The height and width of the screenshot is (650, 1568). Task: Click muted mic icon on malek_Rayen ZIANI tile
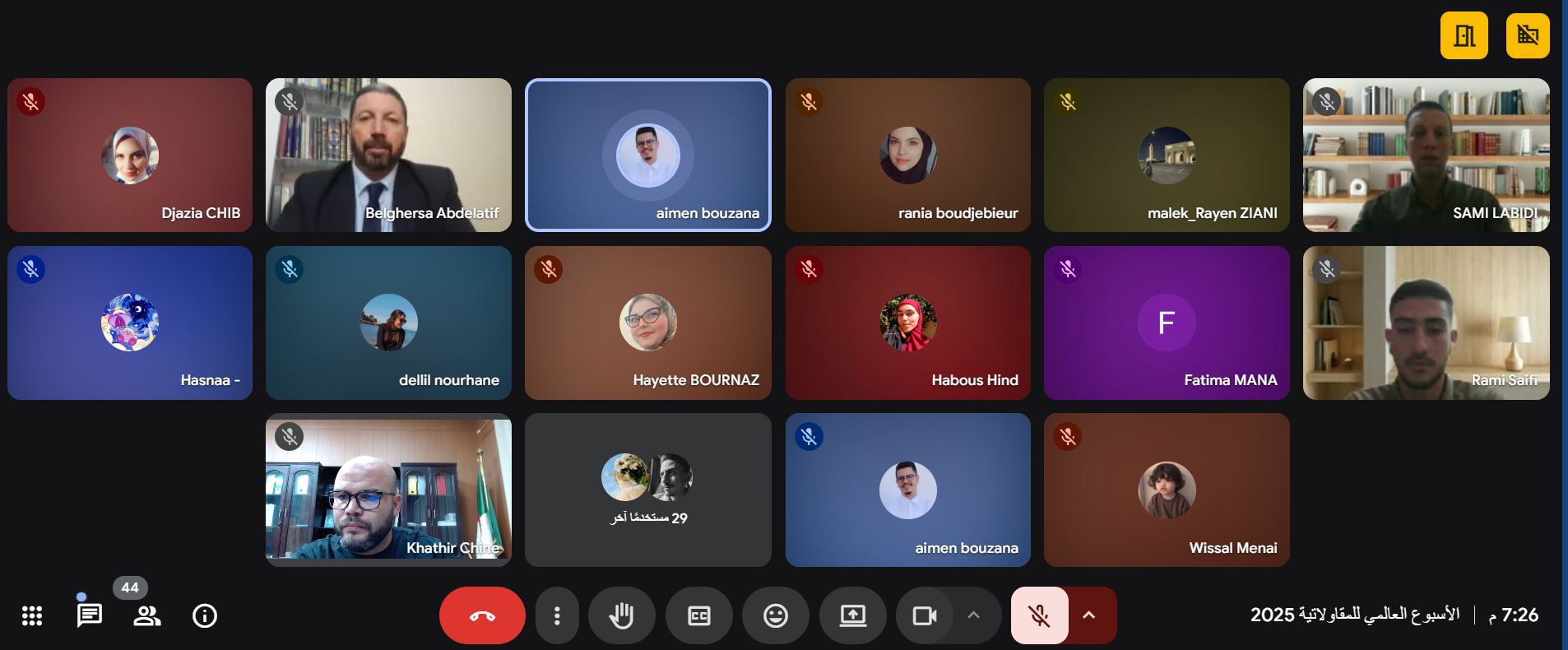pyautogui.click(x=1068, y=102)
